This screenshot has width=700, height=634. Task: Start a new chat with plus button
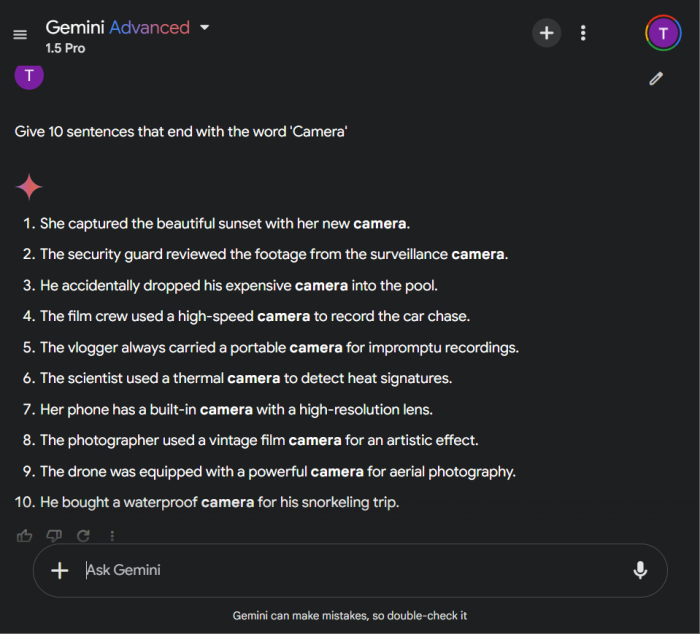[546, 33]
